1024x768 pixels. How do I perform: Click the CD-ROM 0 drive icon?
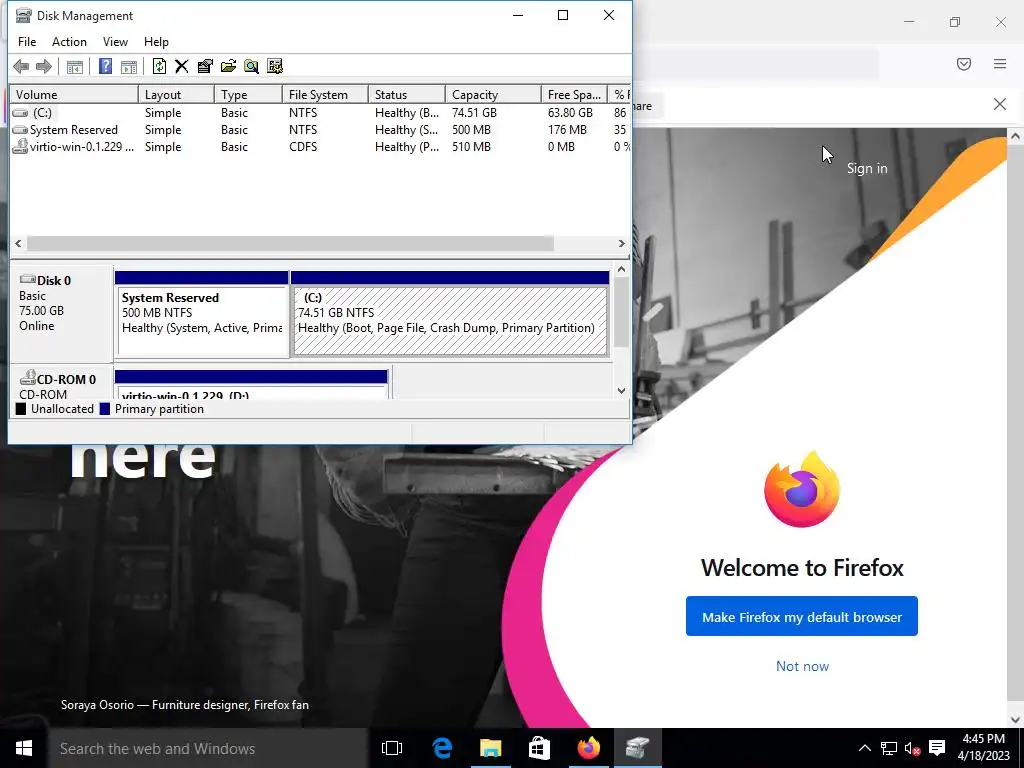point(27,377)
